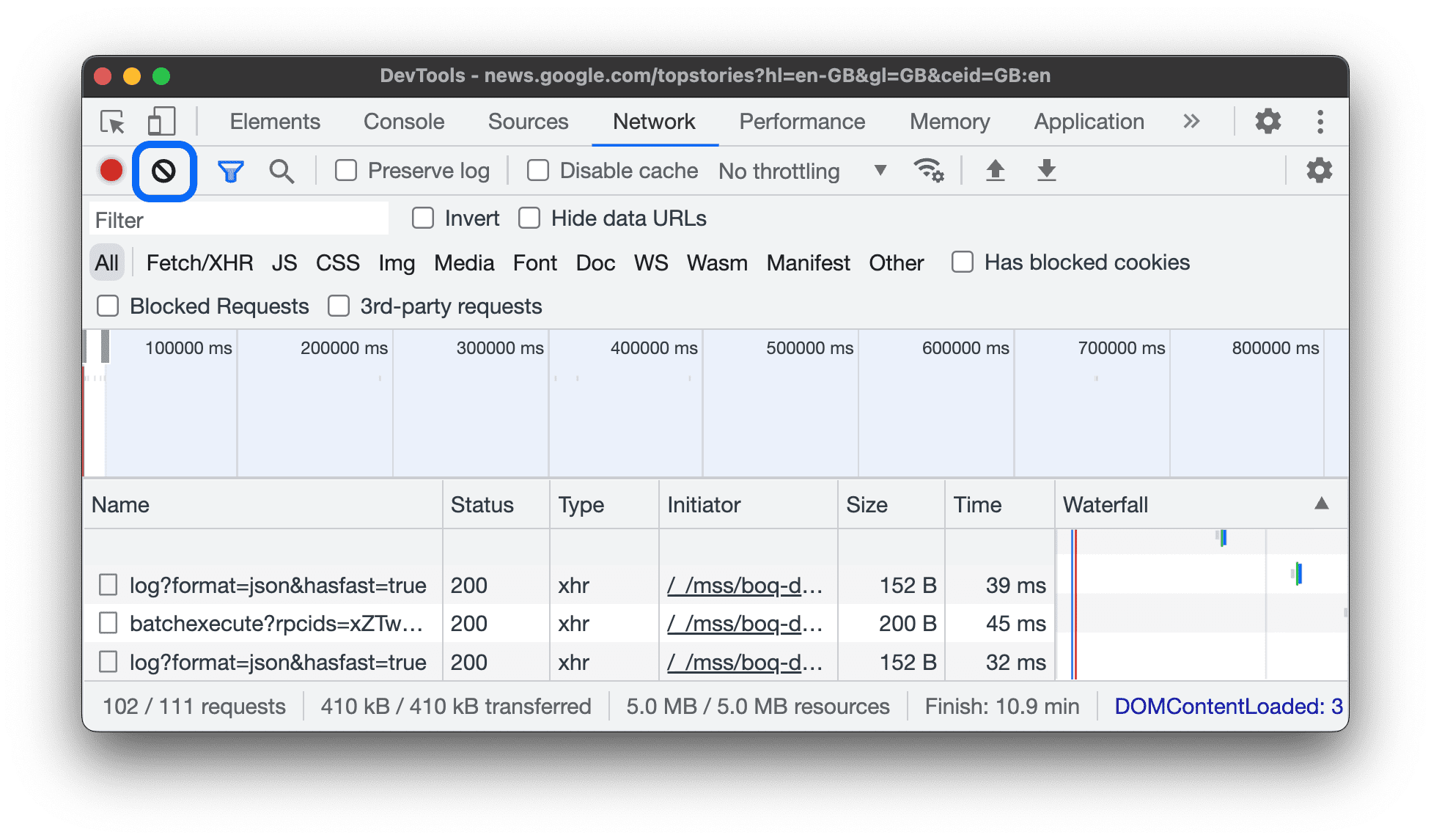Click the clear network log icon
Image resolution: width=1431 pixels, height=840 pixels.
tap(162, 170)
